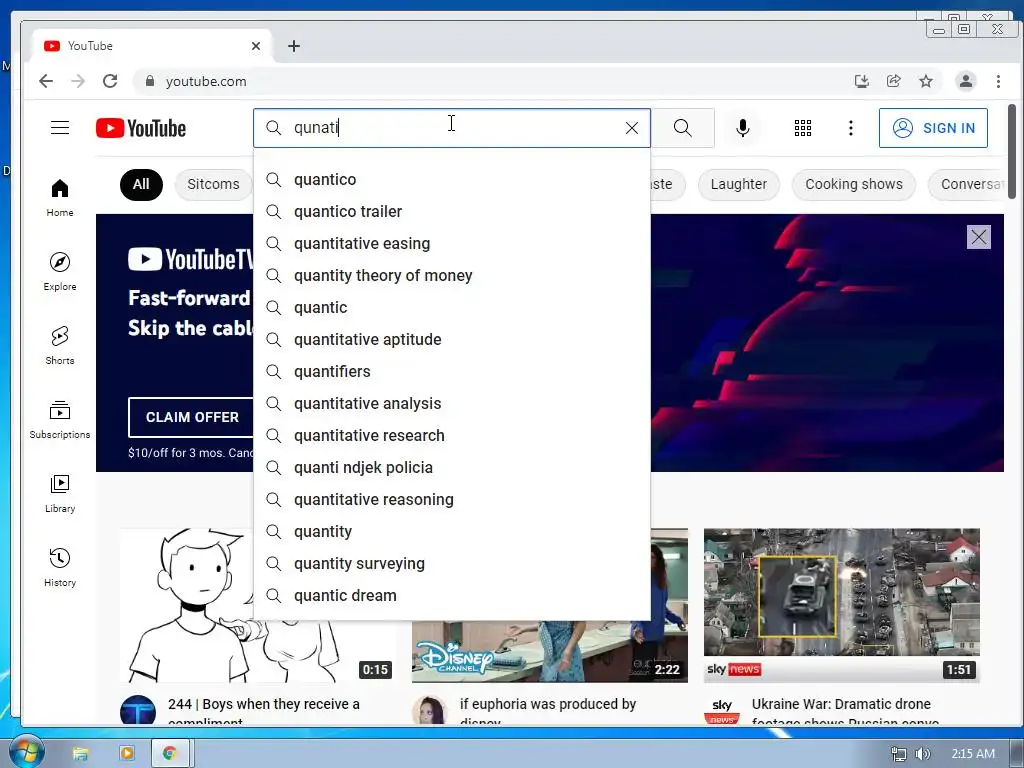
Task: Open YouTube settings three-dot menu
Action: tap(850, 128)
